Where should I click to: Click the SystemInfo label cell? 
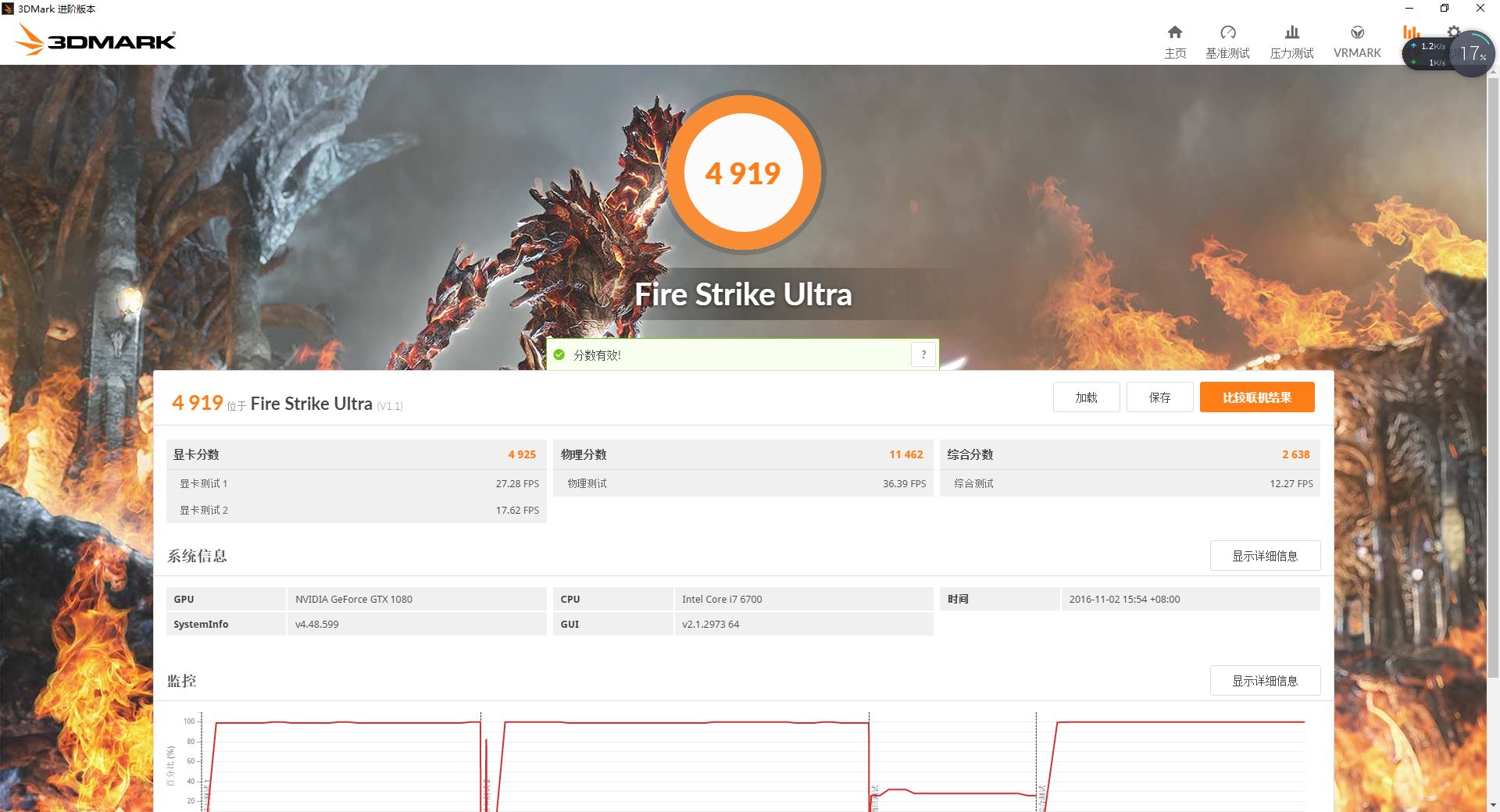coord(226,624)
